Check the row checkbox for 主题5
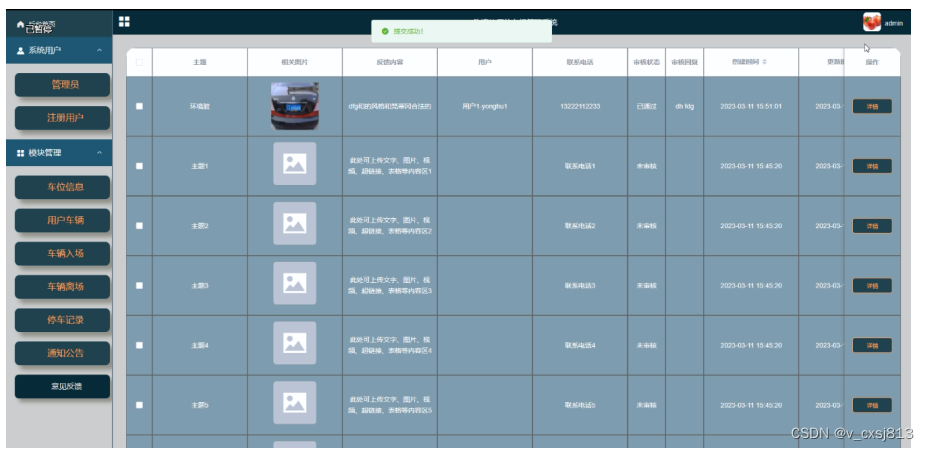The image size is (929, 451). point(139,405)
